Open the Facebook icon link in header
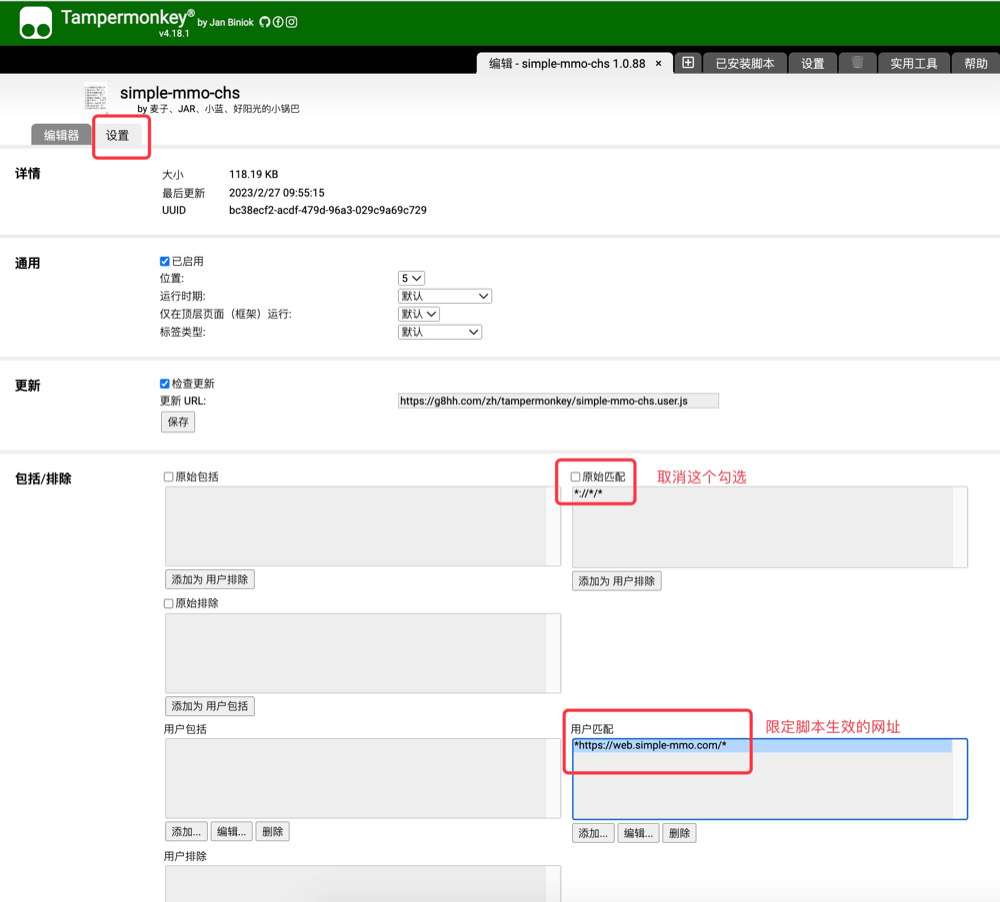 coord(278,22)
